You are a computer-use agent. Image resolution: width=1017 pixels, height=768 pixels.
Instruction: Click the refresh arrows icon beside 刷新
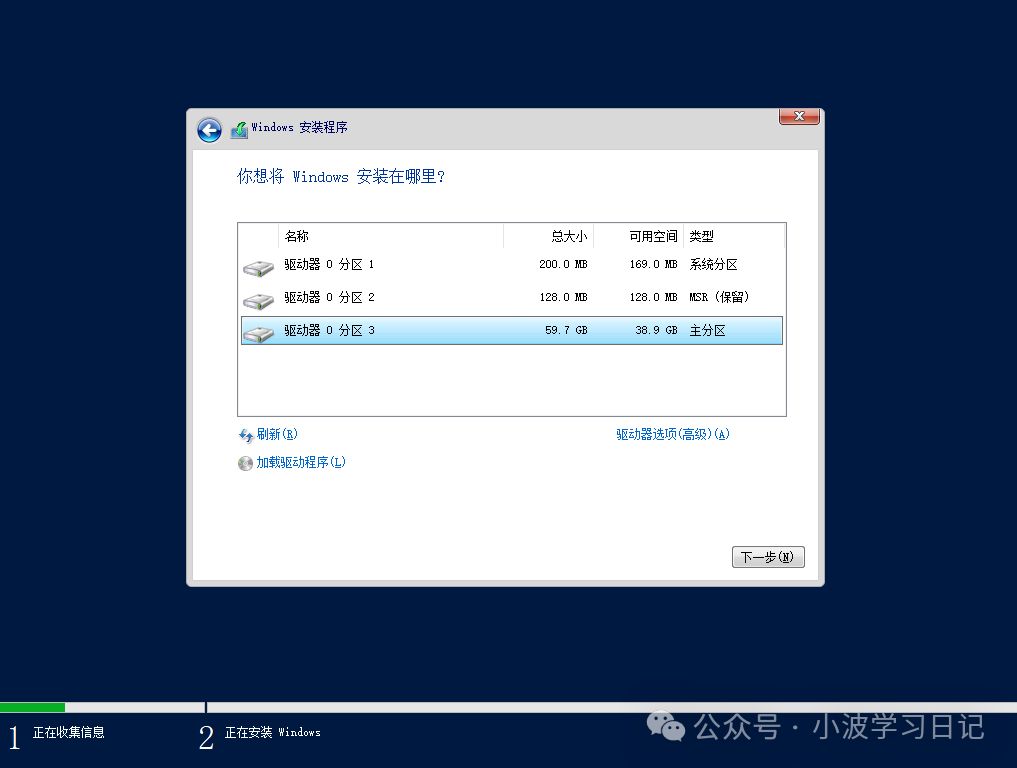coord(244,434)
